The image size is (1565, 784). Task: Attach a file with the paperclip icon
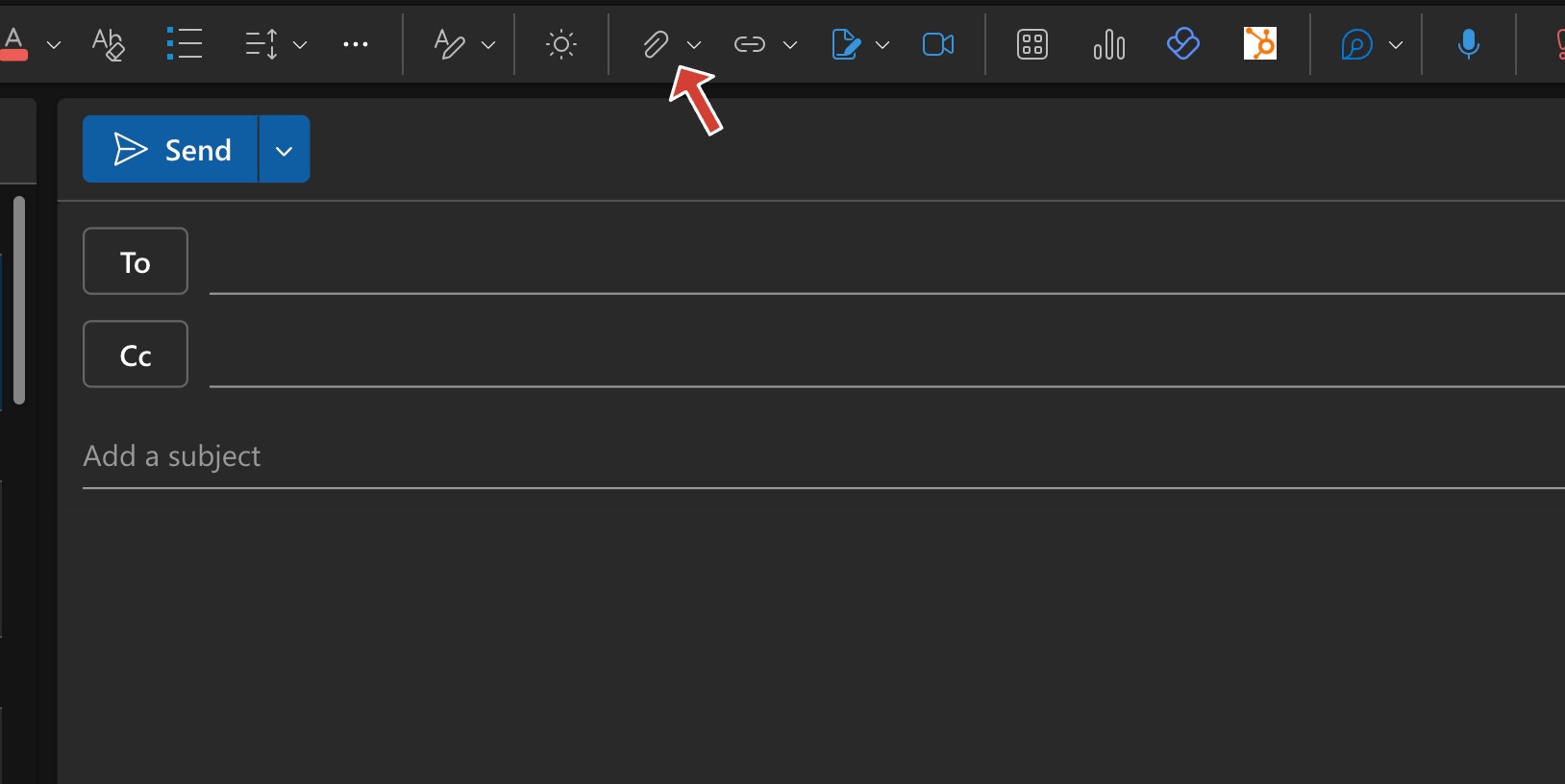(655, 43)
